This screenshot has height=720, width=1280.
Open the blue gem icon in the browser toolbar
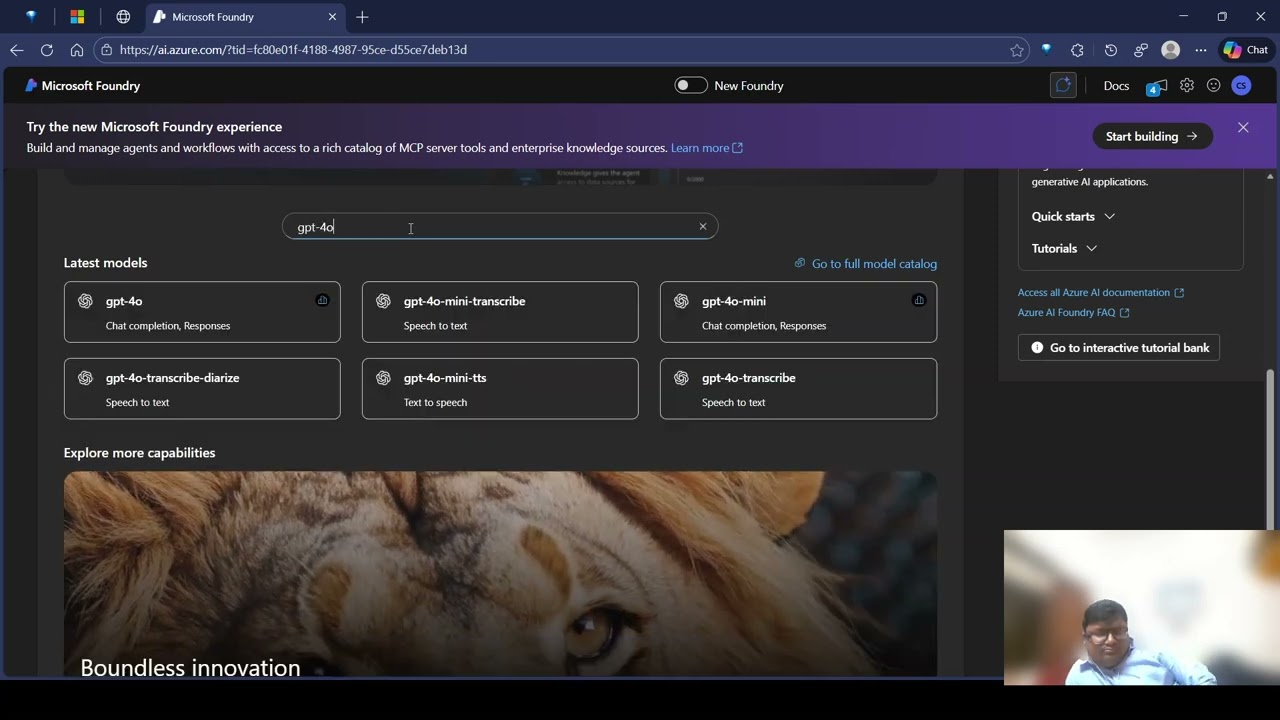1046,49
